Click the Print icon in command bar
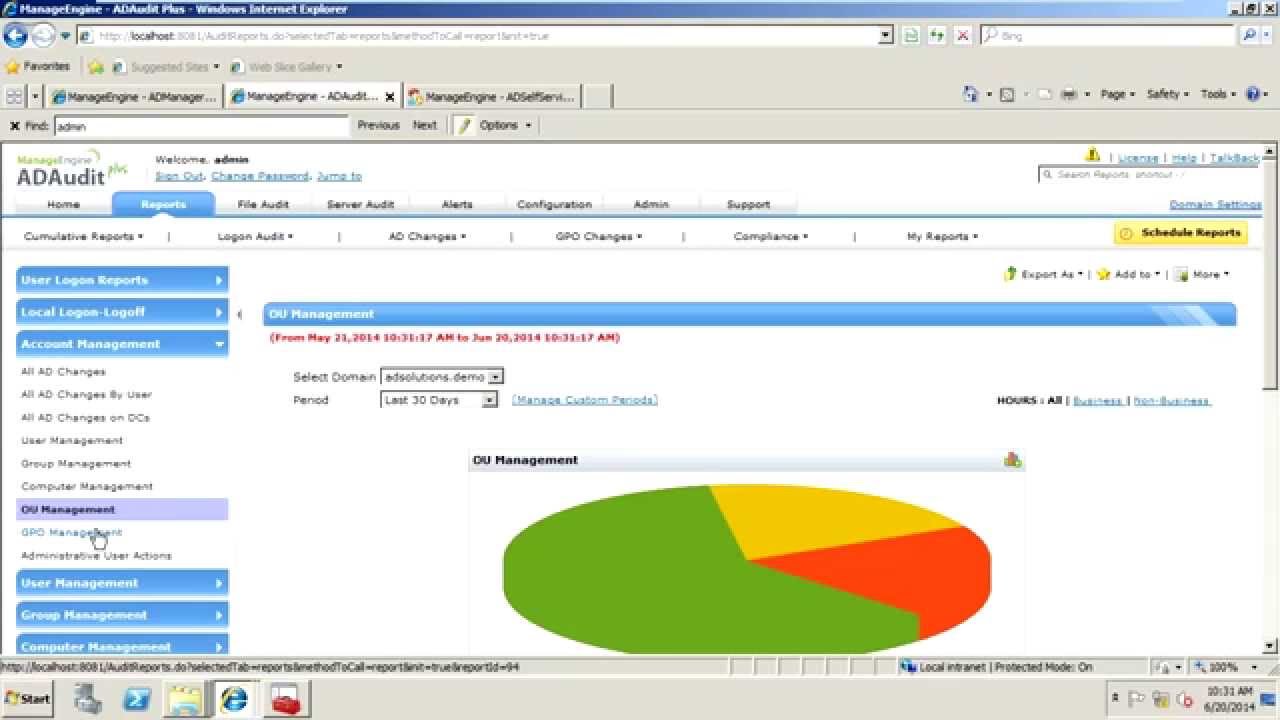1280x720 pixels. (1069, 94)
